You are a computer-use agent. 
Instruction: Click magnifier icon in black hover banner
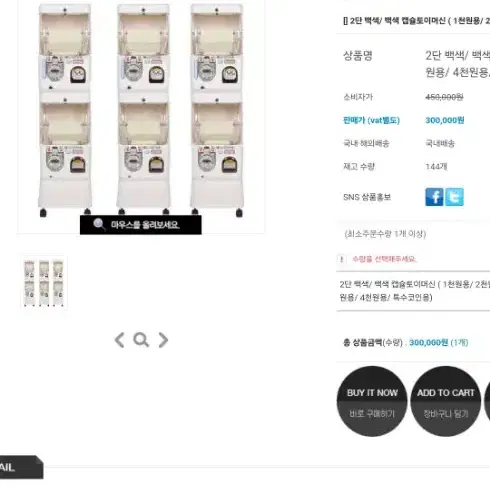(99, 225)
